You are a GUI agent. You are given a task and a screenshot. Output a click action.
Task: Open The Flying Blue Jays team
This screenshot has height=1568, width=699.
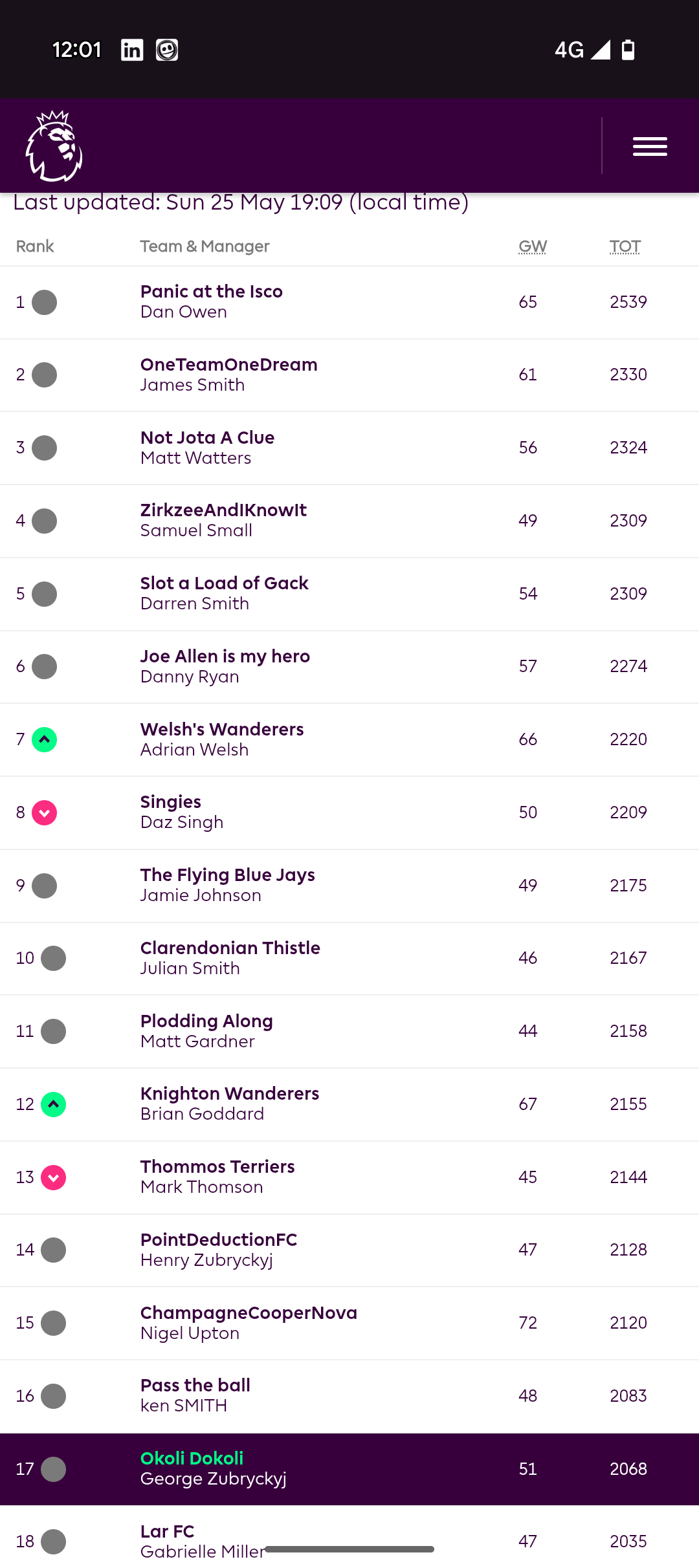(227, 875)
